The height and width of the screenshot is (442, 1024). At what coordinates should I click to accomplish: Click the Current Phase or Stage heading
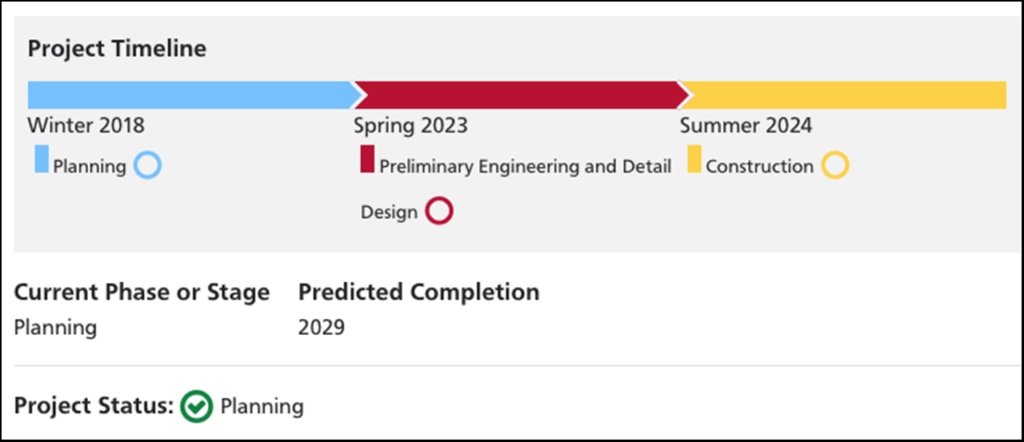click(141, 293)
